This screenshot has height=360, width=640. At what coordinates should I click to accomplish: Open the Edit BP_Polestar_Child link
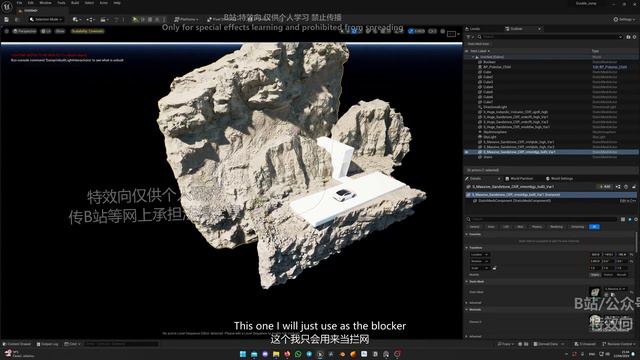pyautogui.click(x=609, y=67)
